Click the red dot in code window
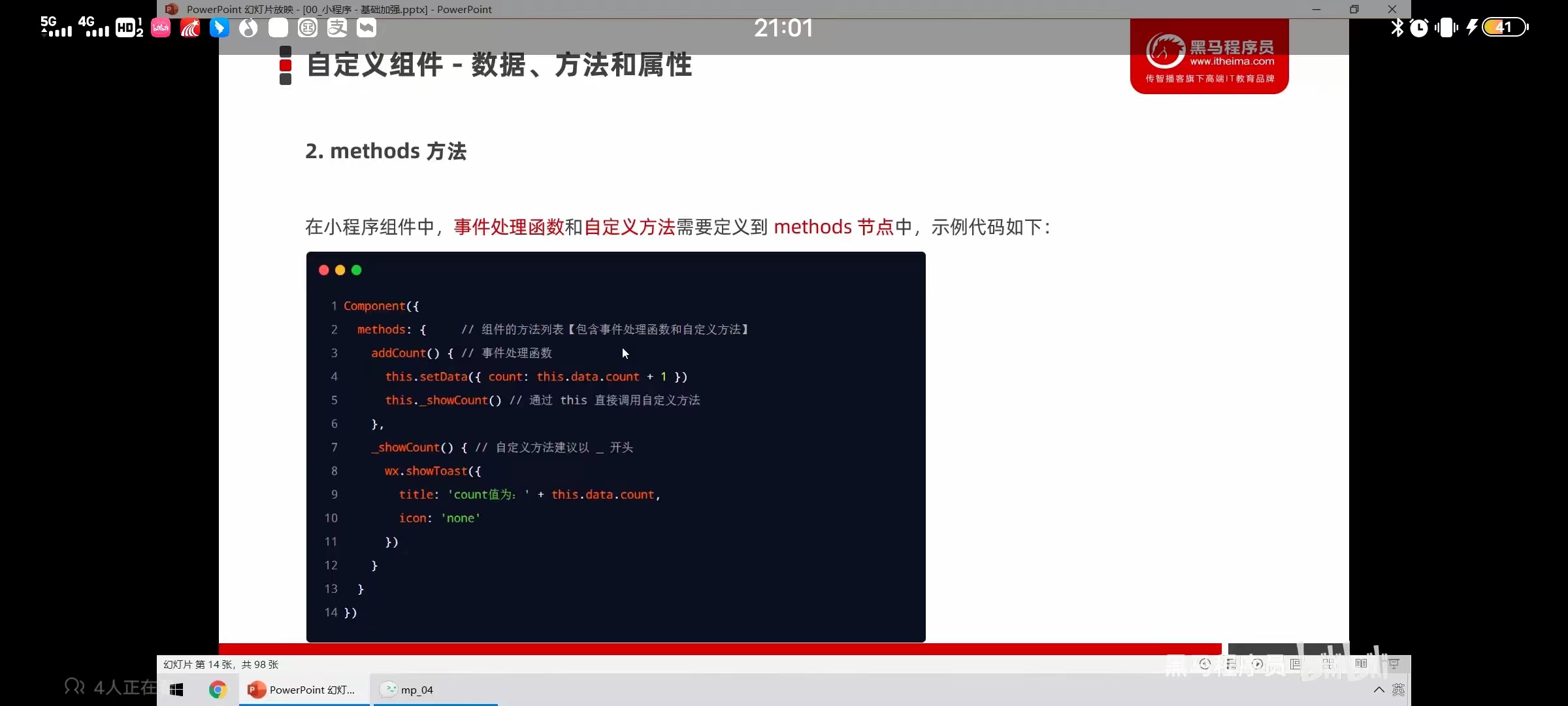Viewport: 1568px width, 706px height. [323, 270]
